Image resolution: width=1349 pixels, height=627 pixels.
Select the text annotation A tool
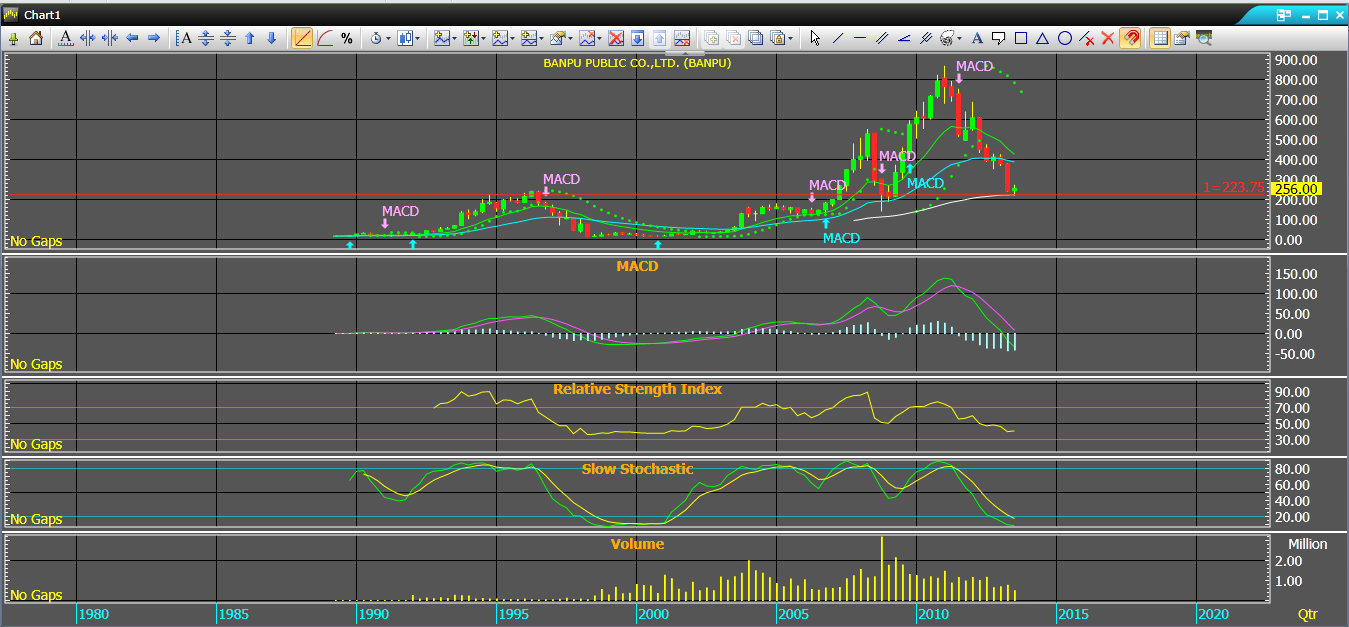(x=977, y=38)
